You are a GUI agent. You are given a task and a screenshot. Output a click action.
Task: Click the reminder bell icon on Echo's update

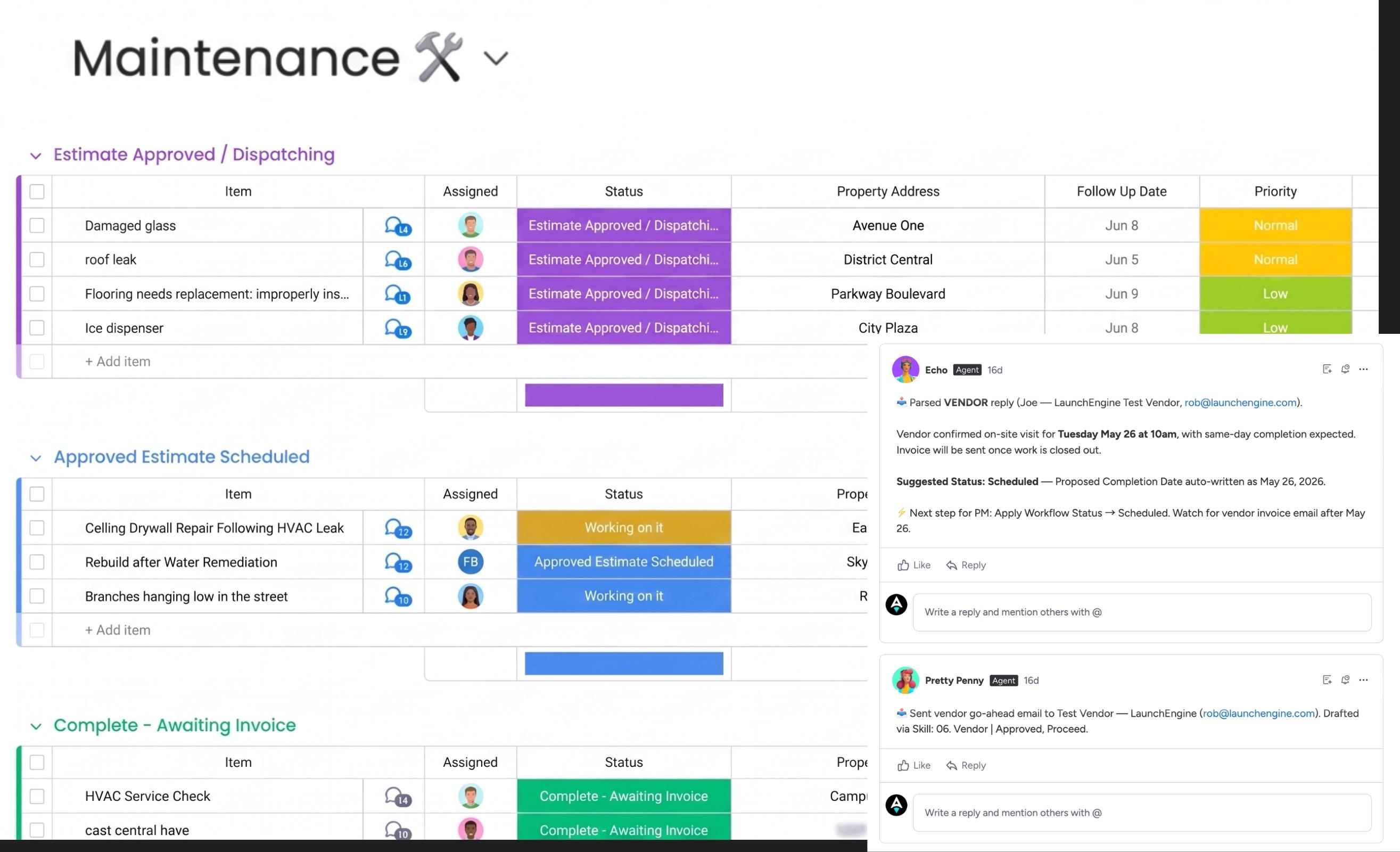[1345, 370]
